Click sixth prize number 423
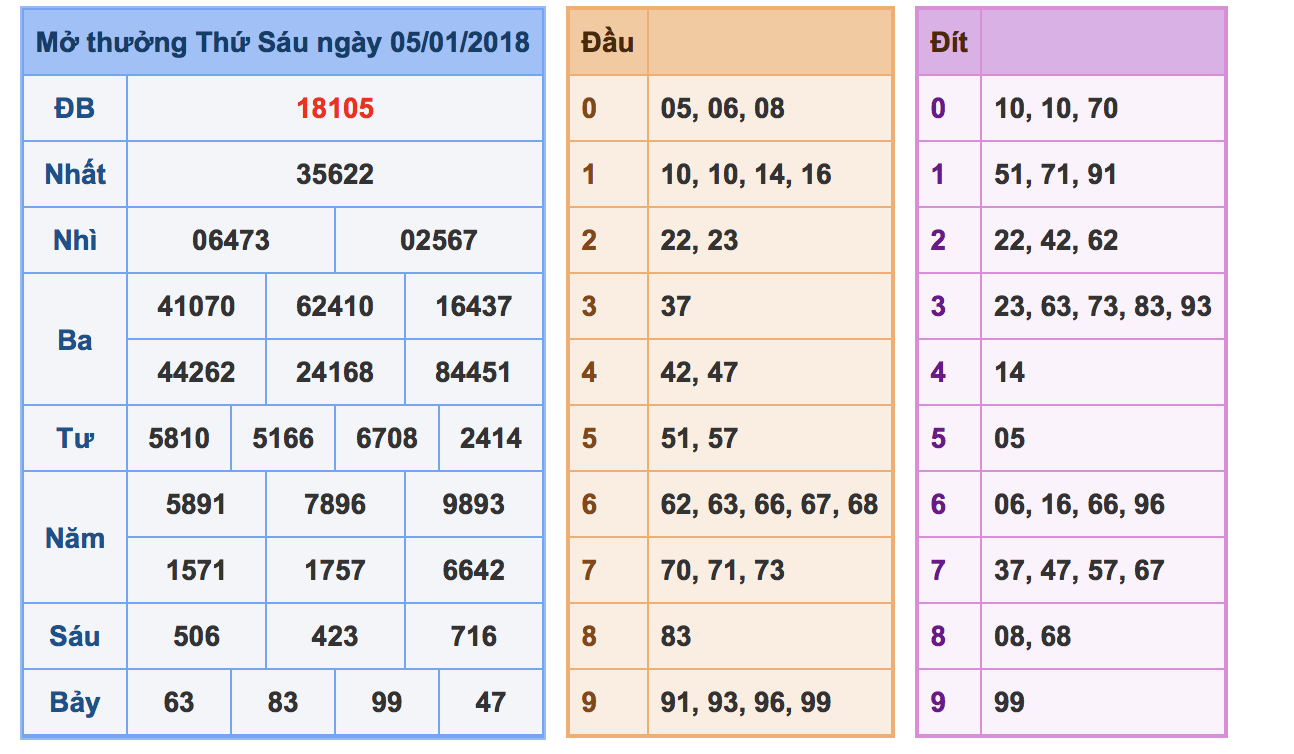 [335, 636]
